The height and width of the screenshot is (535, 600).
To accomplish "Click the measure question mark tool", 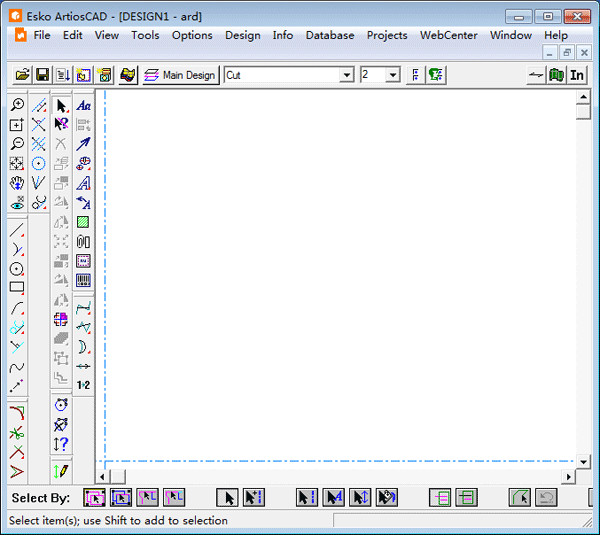I will [61, 444].
